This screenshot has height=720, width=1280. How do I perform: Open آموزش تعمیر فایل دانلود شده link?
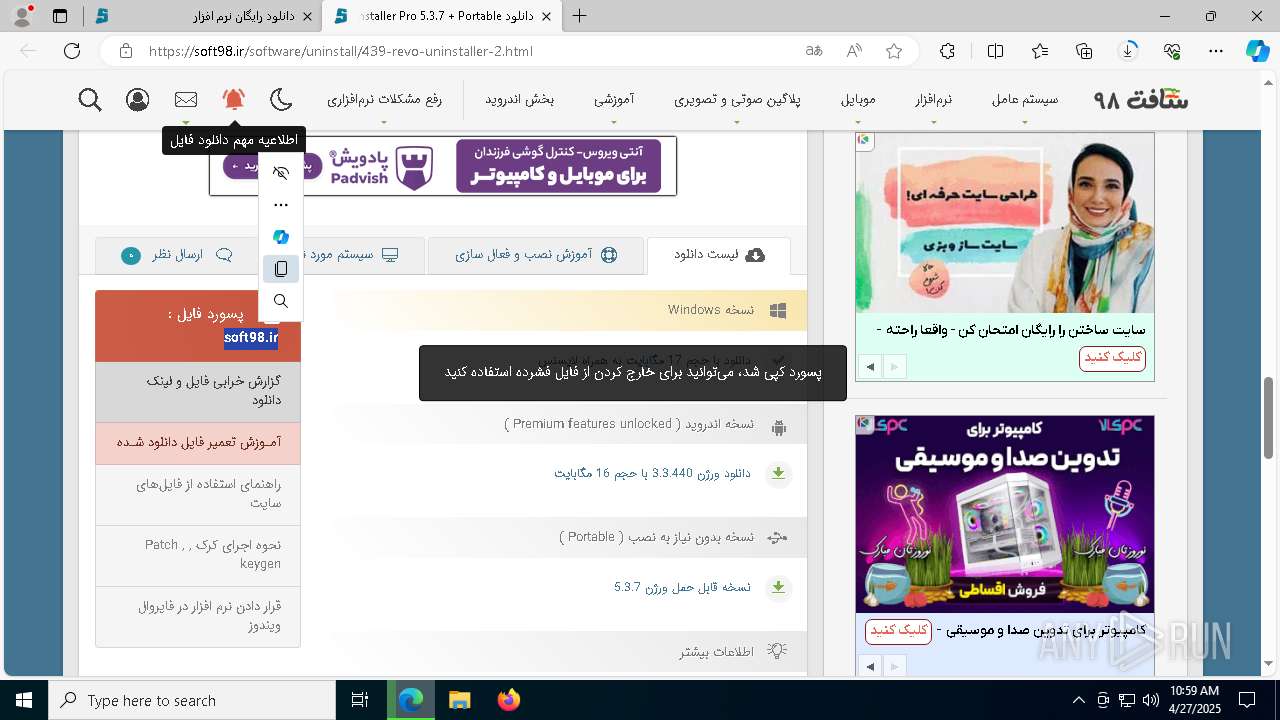(198, 442)
